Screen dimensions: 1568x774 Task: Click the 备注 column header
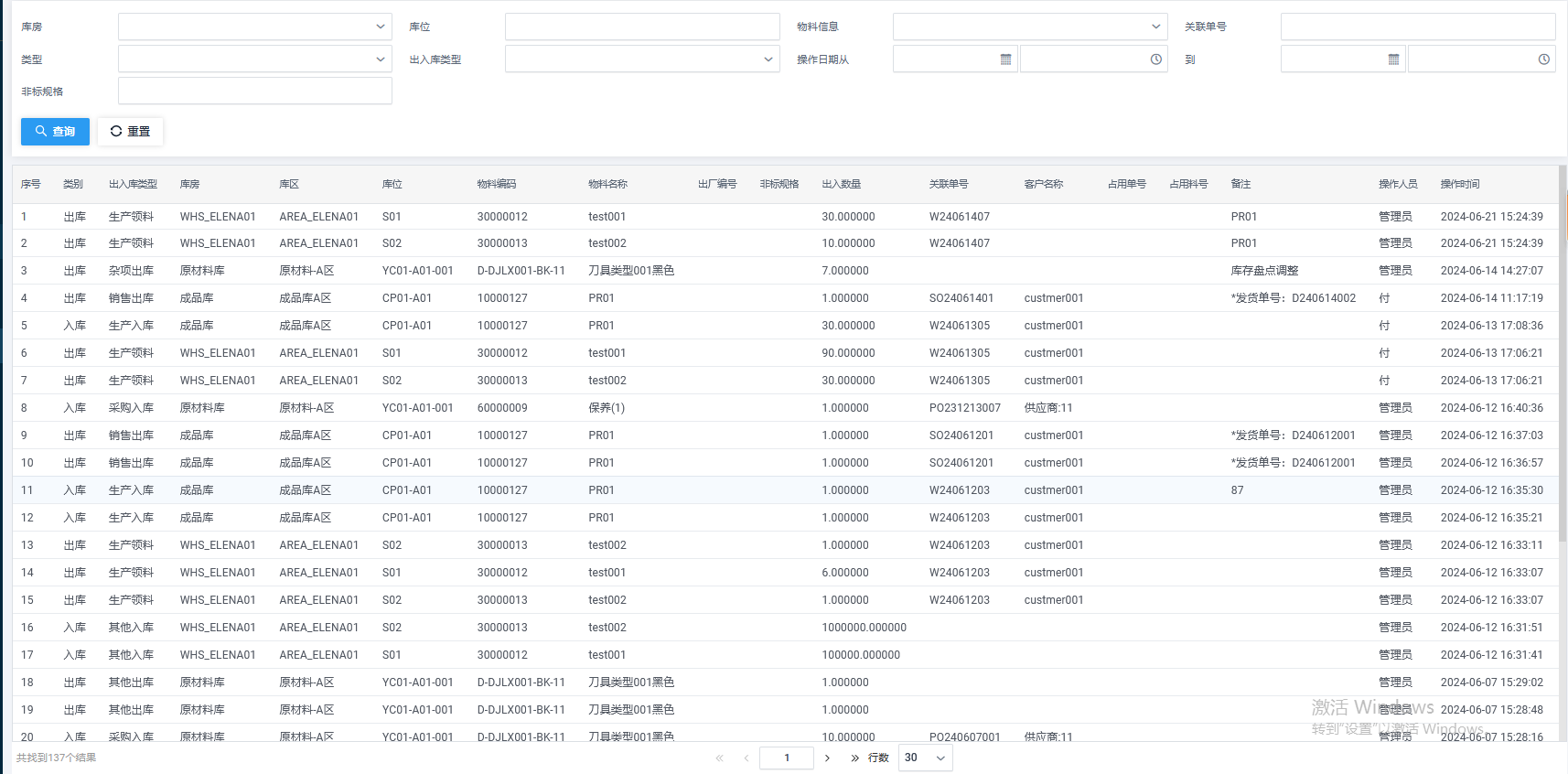click(1241, 184)
